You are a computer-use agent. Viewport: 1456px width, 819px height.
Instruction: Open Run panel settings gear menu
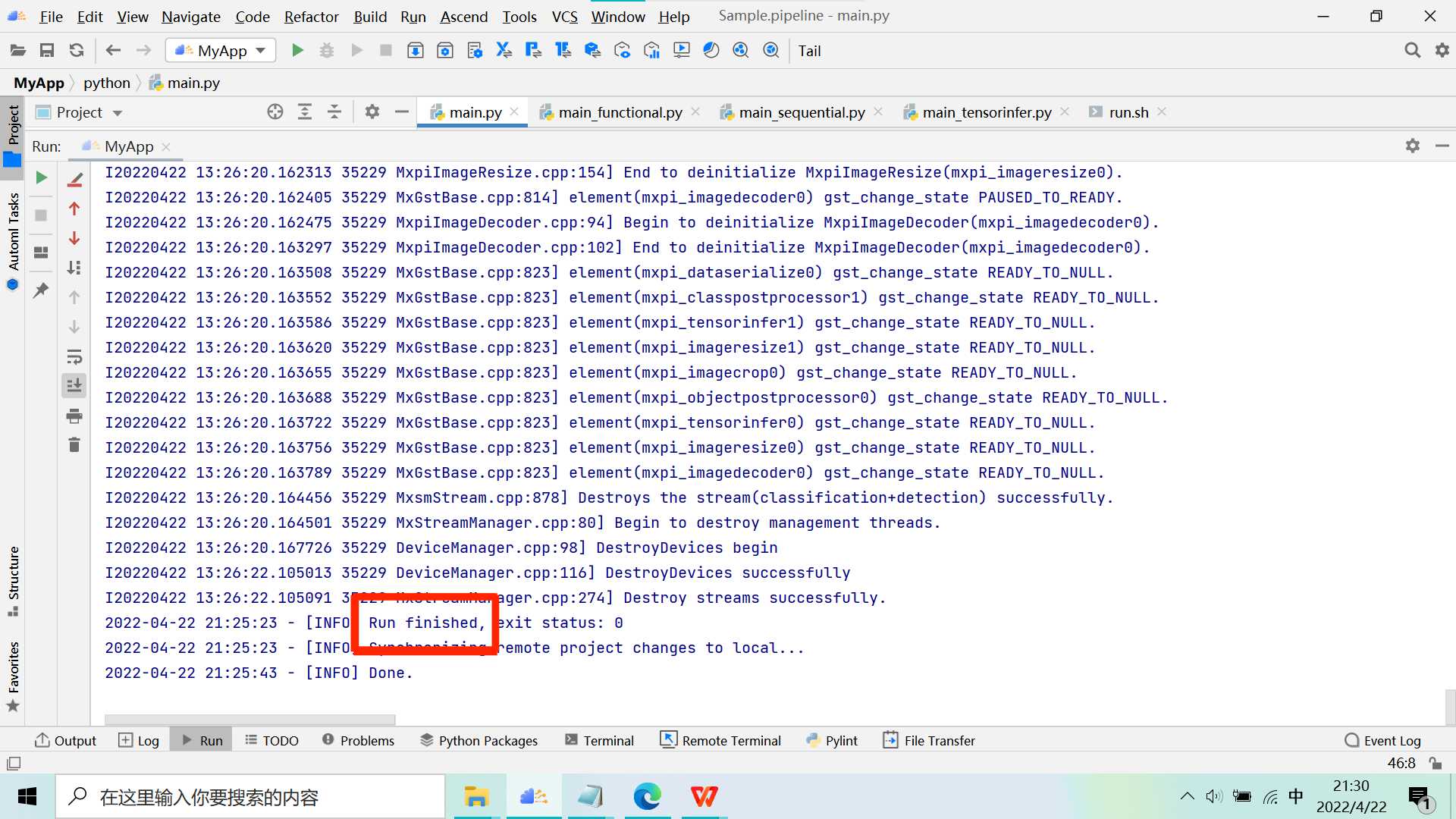click(x=1412, y=146)
